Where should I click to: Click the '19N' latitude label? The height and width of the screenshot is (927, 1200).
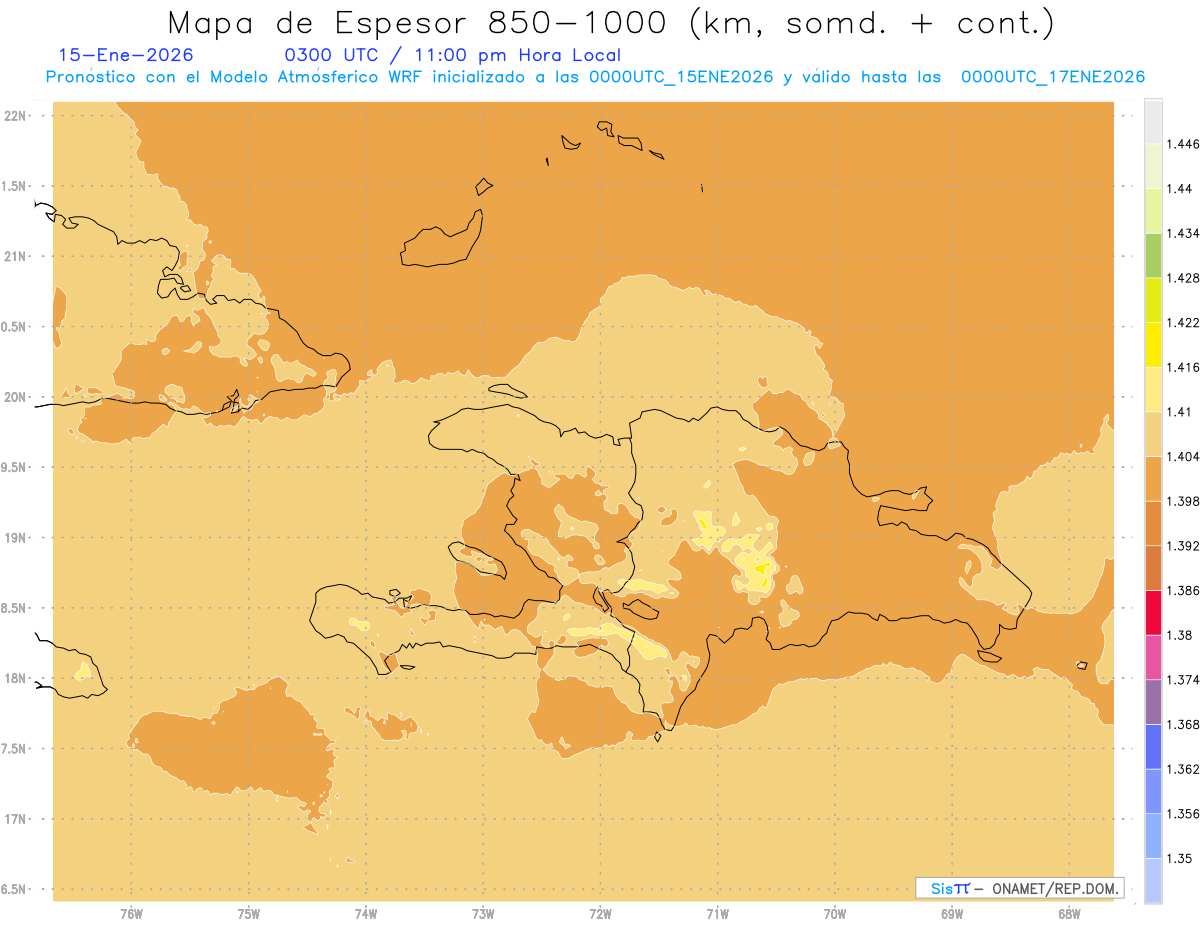(x=17, y=538)
